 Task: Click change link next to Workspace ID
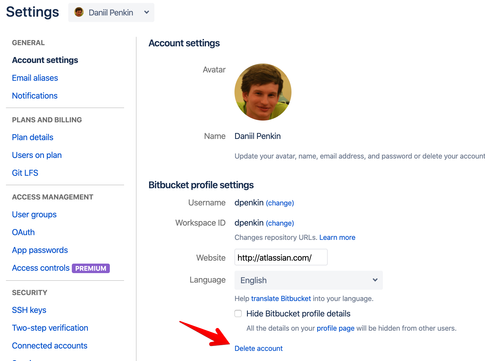tap(280, 223)
